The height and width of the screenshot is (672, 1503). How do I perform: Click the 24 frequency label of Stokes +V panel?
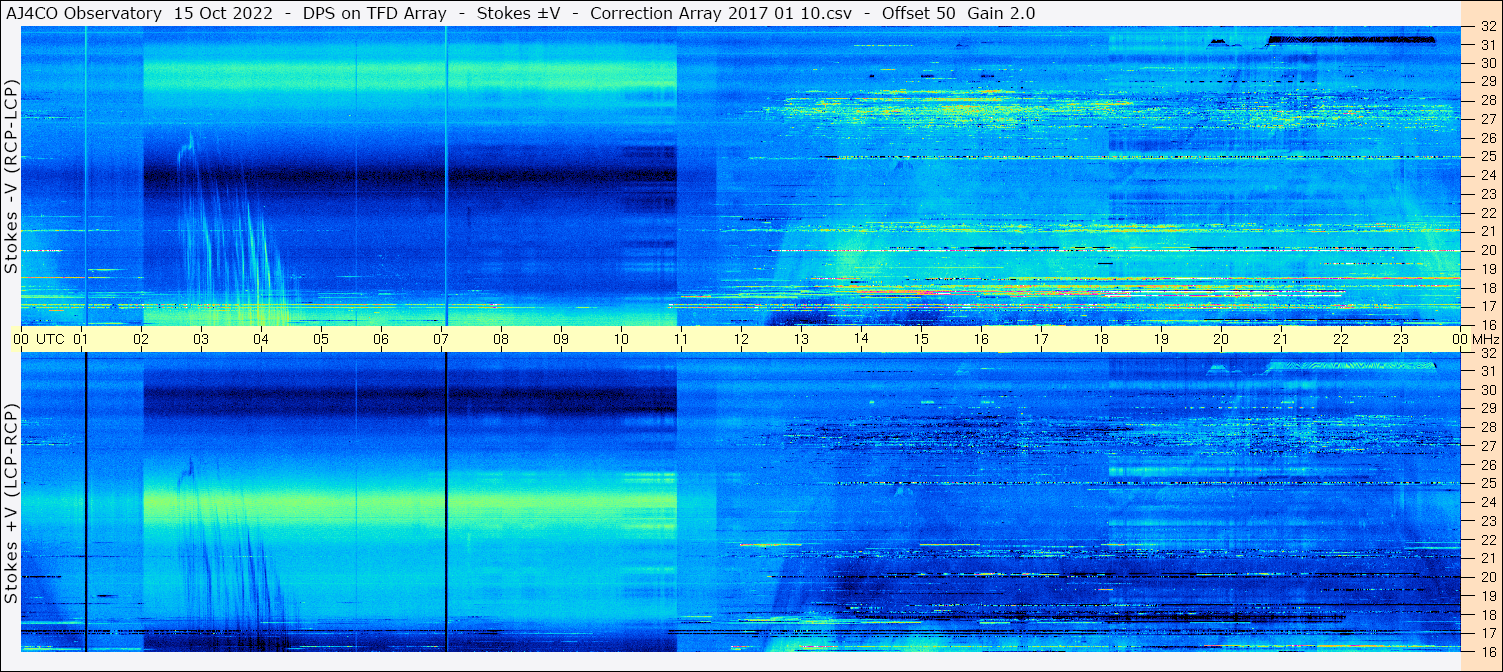point(1488,502)
